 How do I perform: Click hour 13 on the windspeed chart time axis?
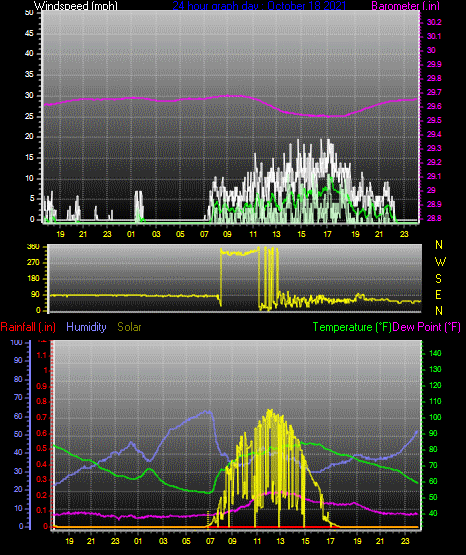coord(276,234)
